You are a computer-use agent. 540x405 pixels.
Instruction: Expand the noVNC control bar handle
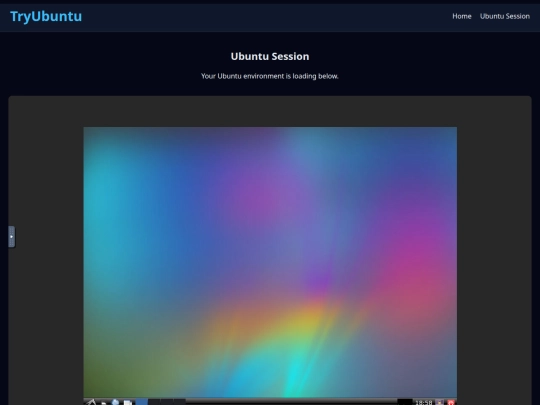(x=11, y=237)
